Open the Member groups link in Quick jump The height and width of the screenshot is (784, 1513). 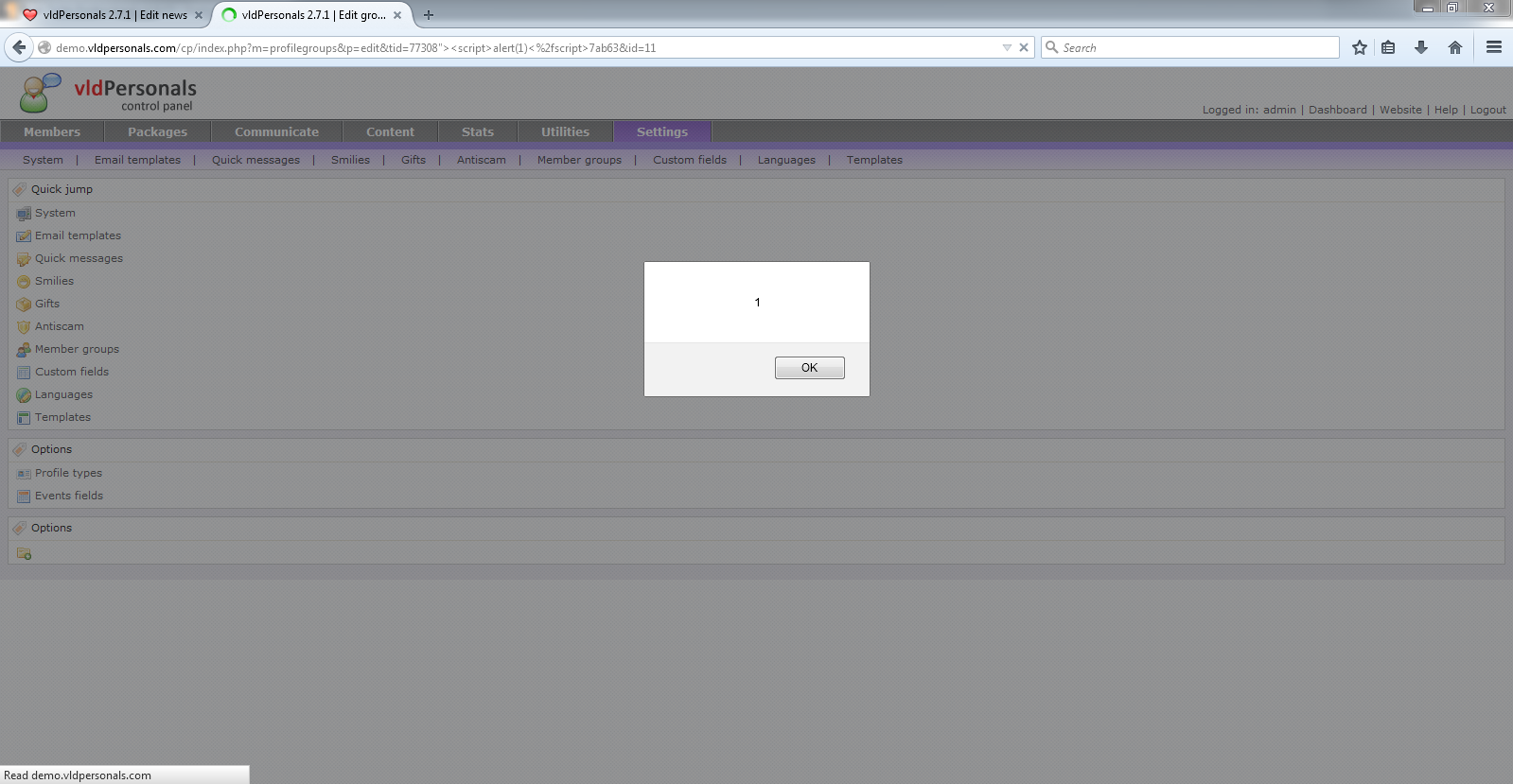coord(77,349)
